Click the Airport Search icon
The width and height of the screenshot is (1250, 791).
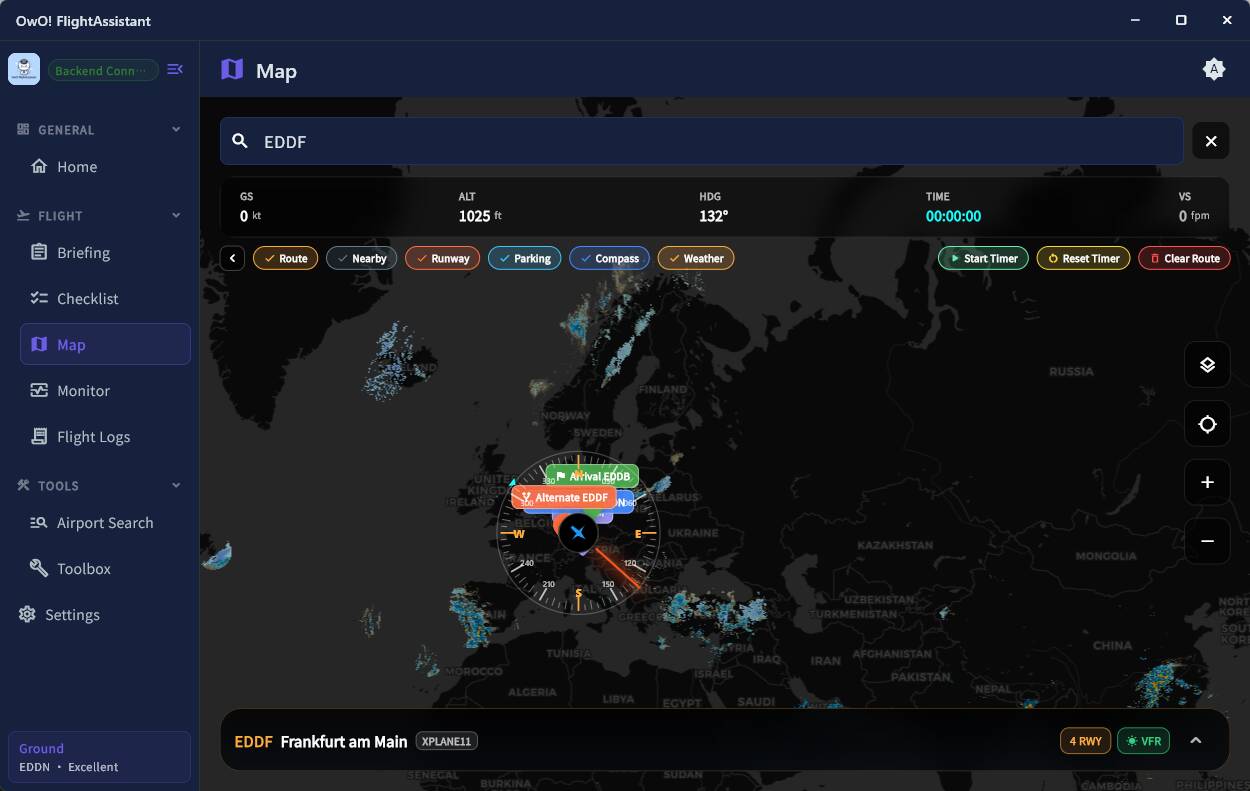[39, 522]
